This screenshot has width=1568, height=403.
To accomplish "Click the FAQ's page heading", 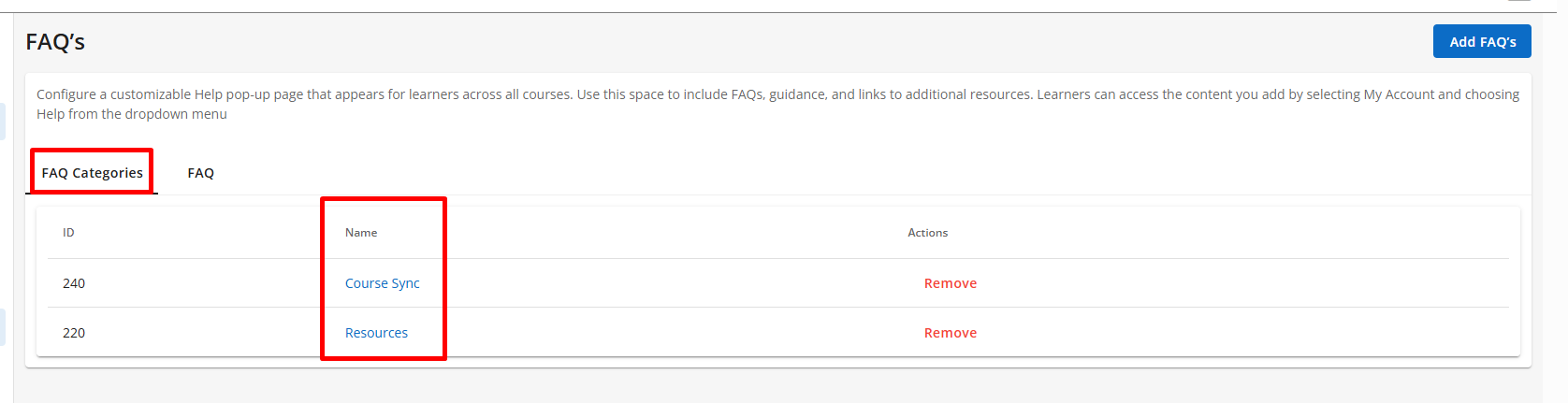I will (x=55, y=42).
